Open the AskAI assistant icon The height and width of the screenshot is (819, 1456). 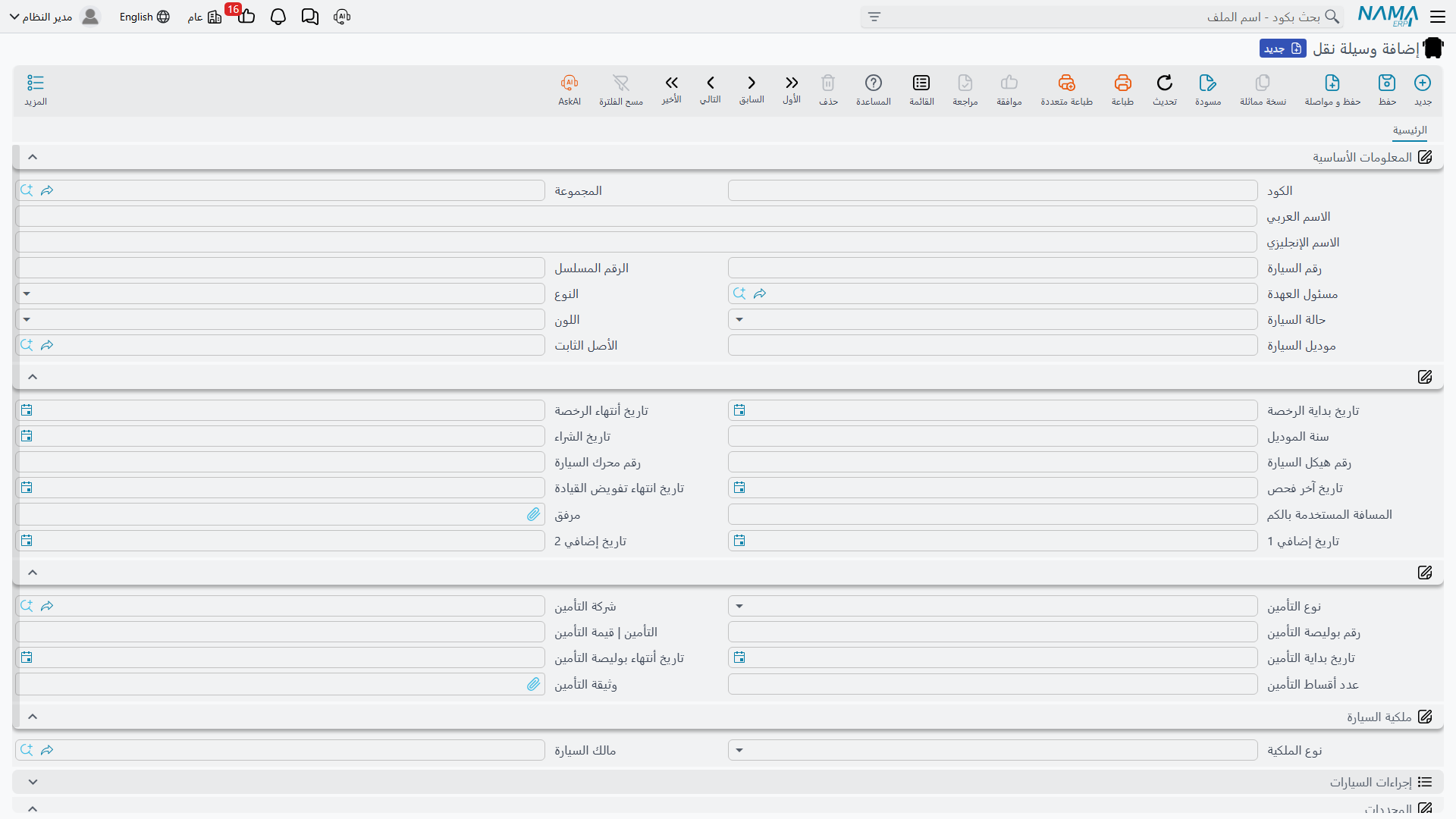coord(570,83)
